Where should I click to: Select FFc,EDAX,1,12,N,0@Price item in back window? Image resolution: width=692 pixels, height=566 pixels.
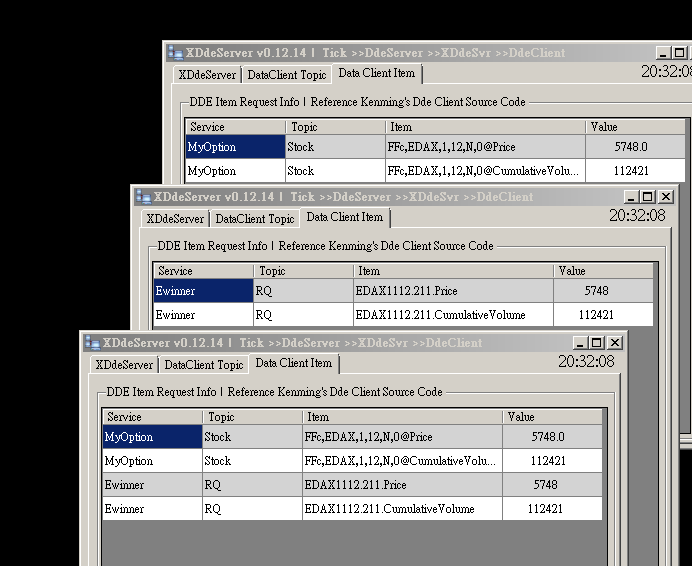pos(485,147)
